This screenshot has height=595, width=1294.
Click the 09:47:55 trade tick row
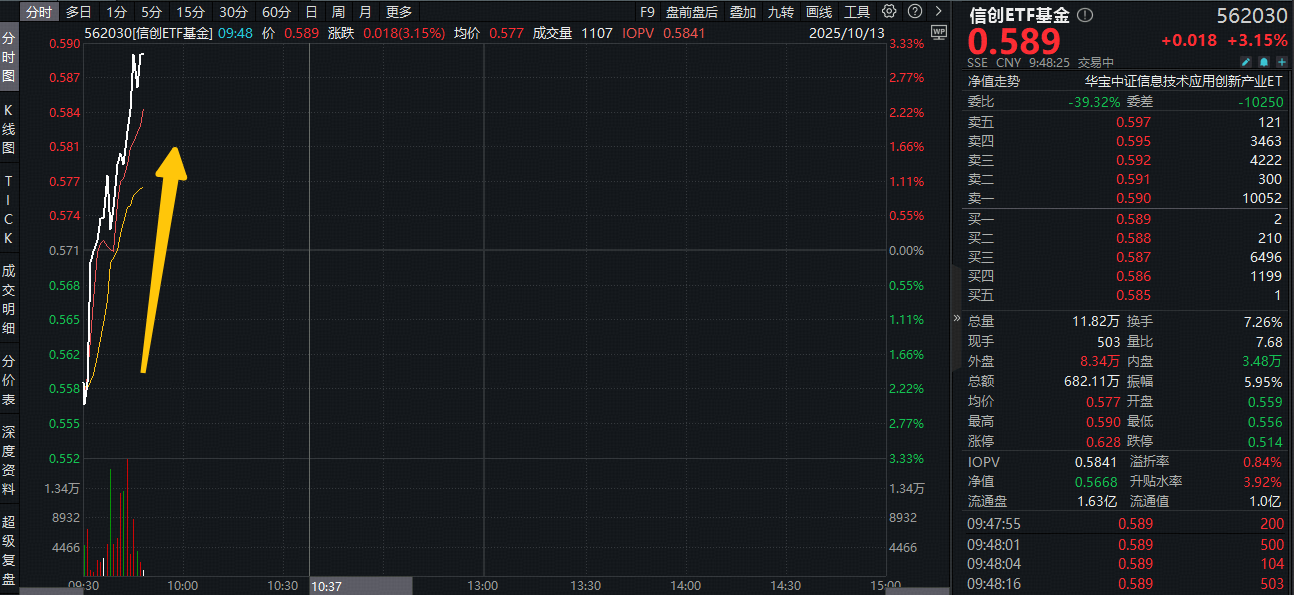pos(1124,524)
